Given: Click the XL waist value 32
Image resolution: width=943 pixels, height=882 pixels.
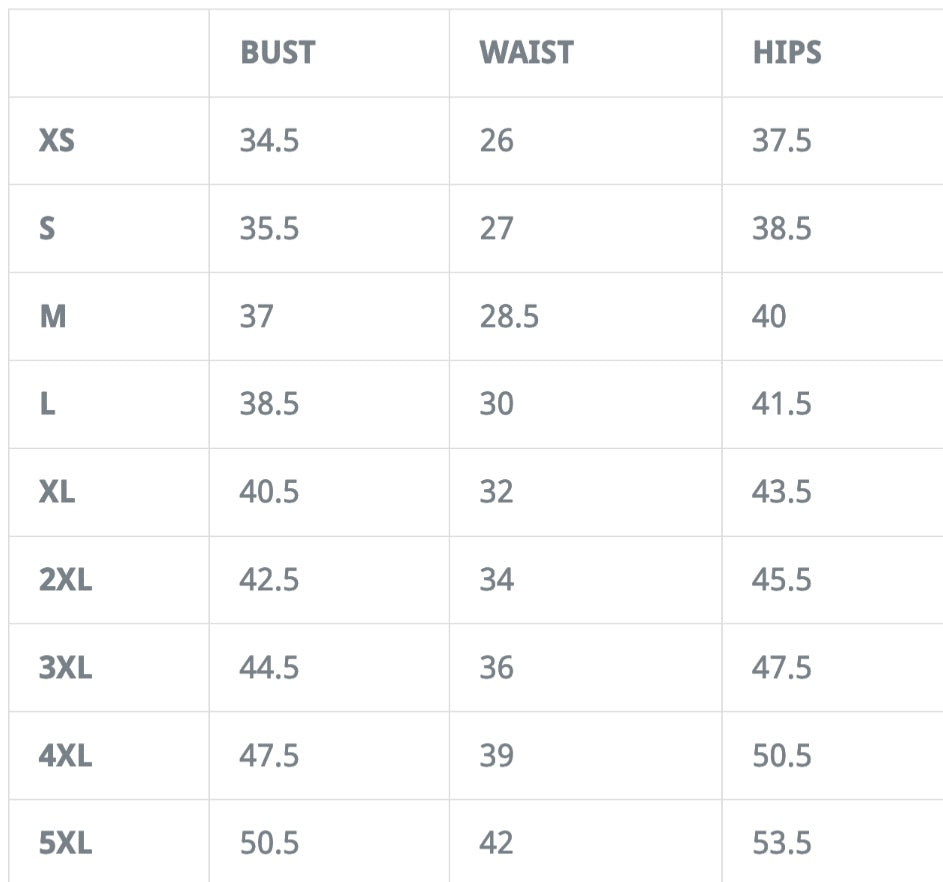Looking at the screenshot, I should [x=496, y=493].
